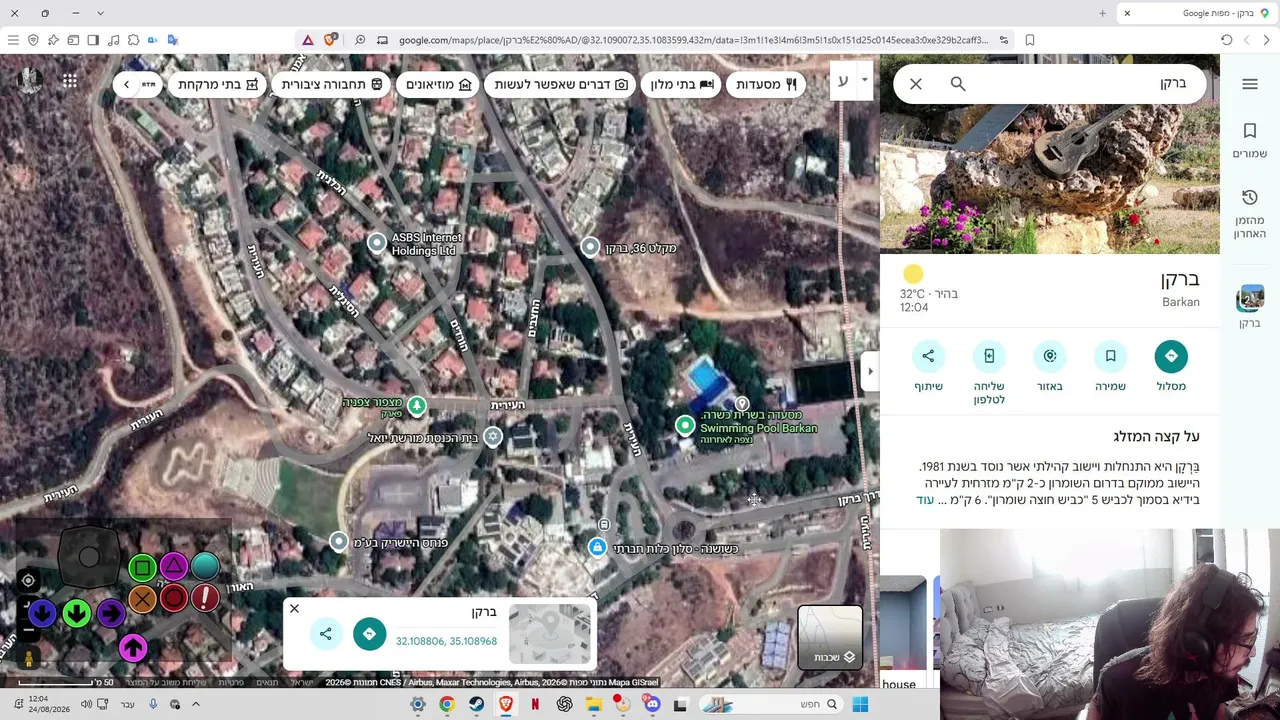
Task: Click the Swimming Pool Barkan map marker
Action: [685, 426]
